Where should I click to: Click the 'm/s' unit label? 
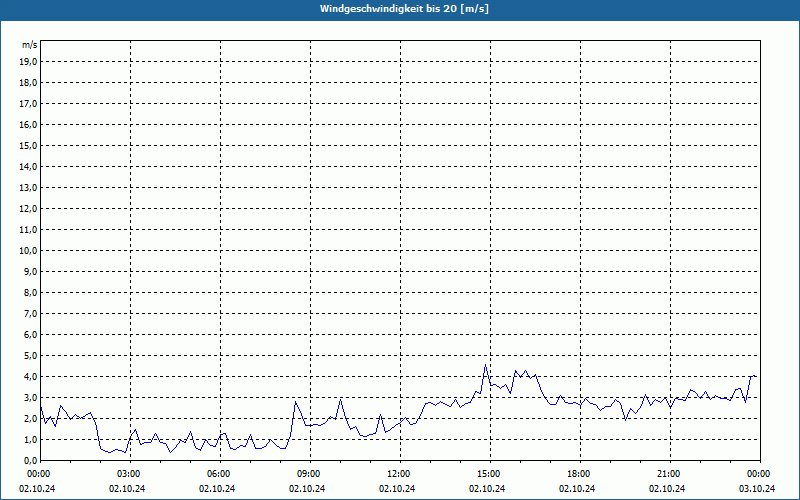[30, 45]
